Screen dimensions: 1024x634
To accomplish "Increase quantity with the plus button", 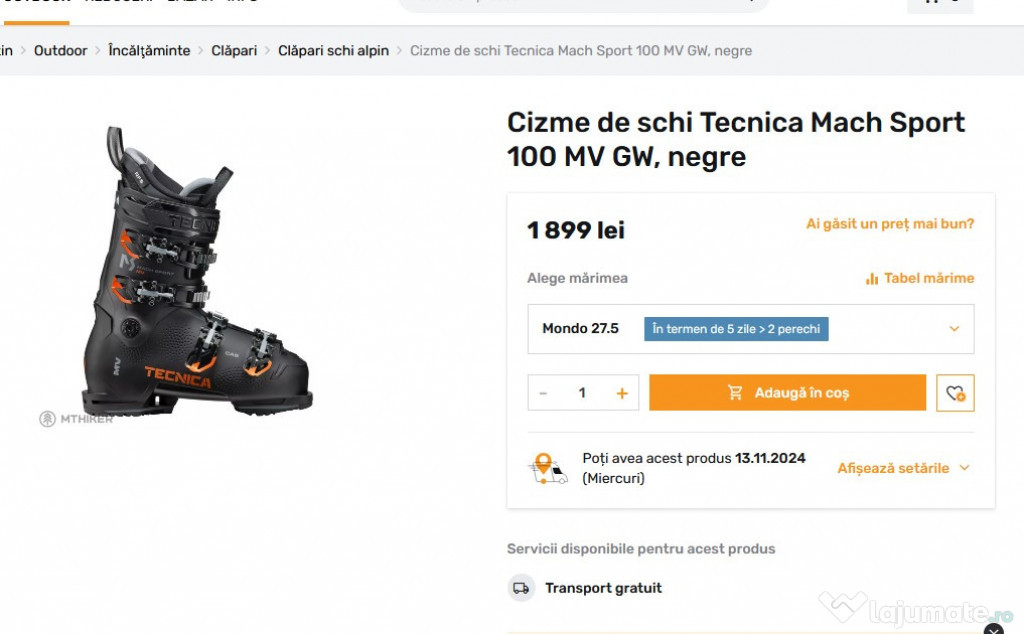I will point(622,393).
